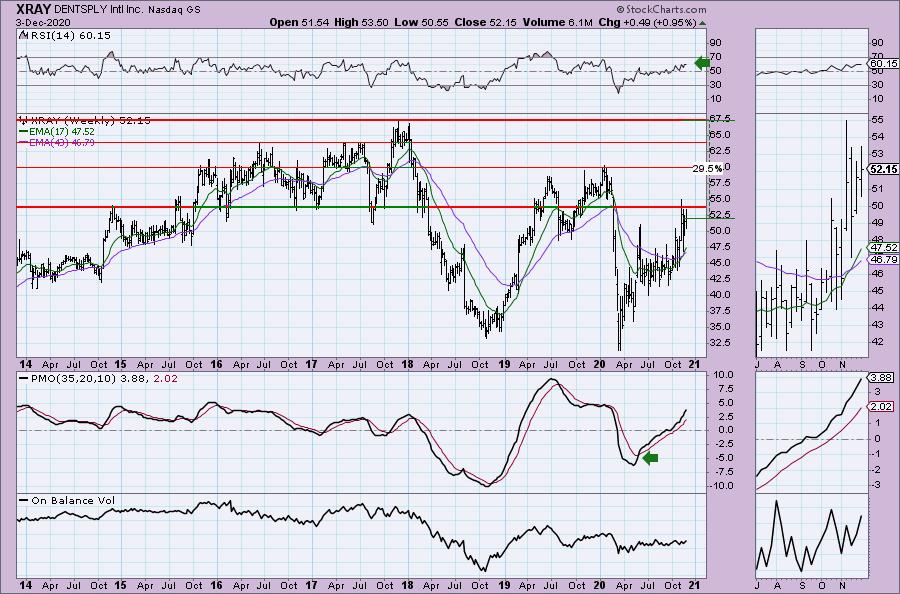This screenshot has height=594, width=900.
Task: Select the DENTSPLY Intl Inc. company name
Action: click(x=100, y=9)
